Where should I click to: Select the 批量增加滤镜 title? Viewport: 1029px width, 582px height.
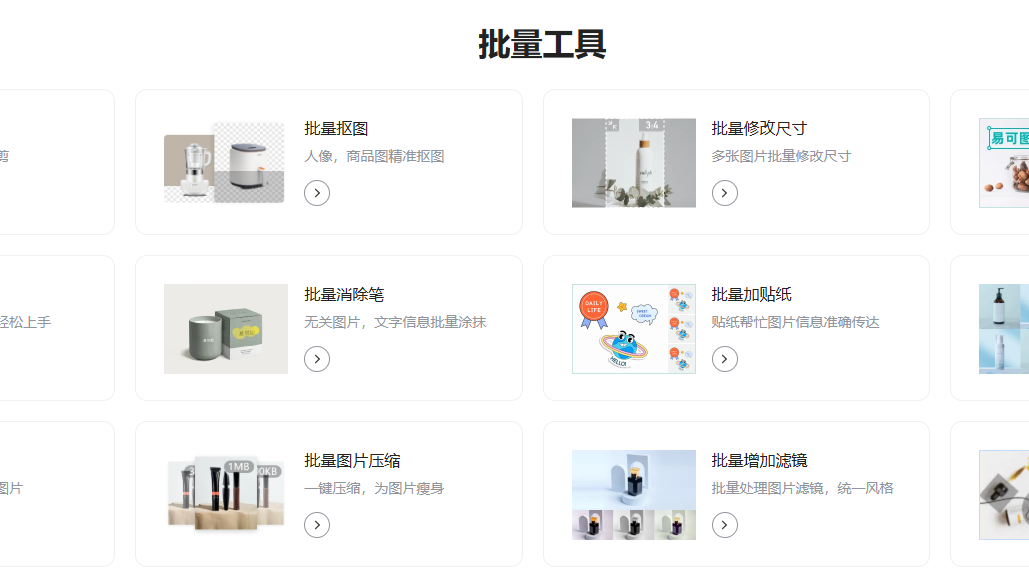(759, 461)
